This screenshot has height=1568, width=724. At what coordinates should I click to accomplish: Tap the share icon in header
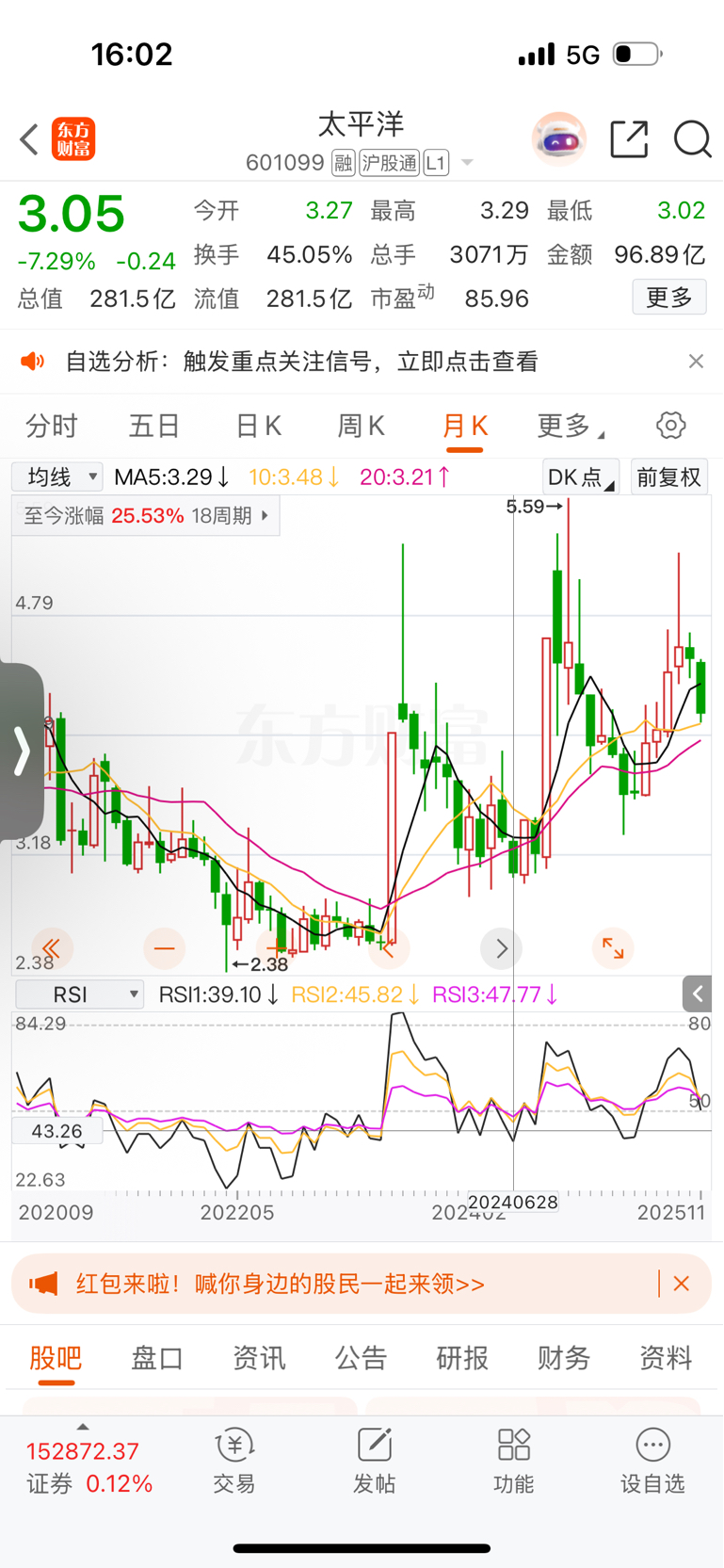pyautogui.click(x=629, y=139)
